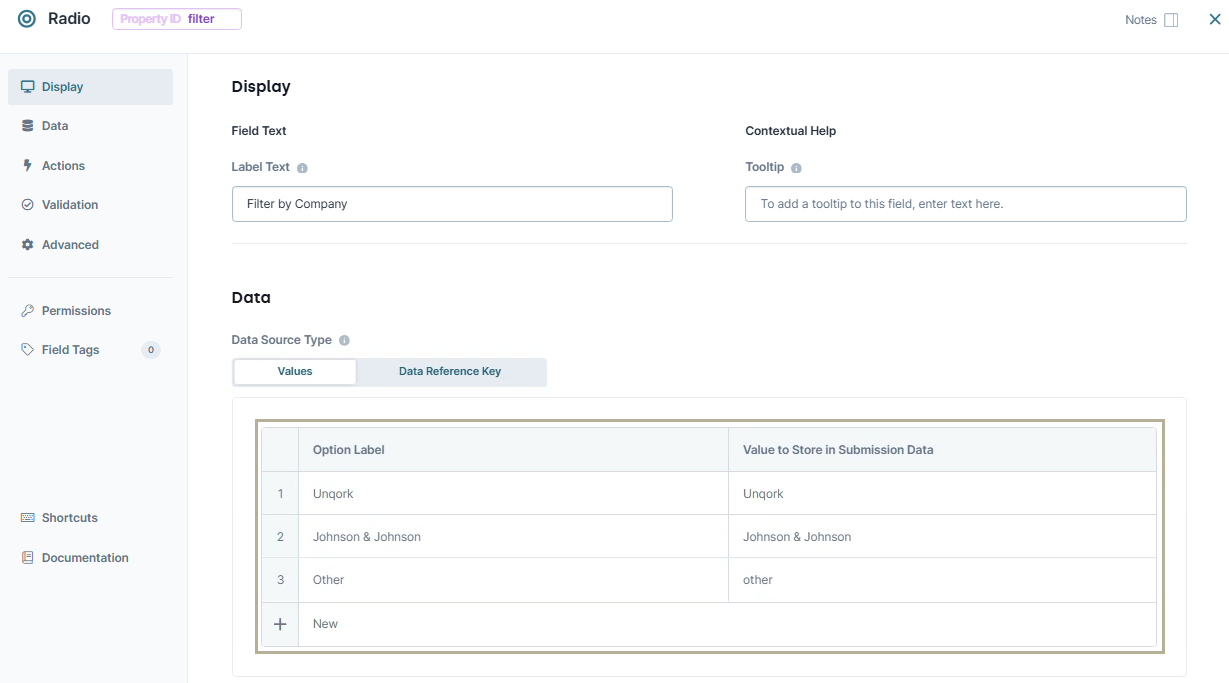Image resolution: width=1229 pixels, height=683 pixels.
Task: Select the Values tab
Action: click(x=294, y=371)
